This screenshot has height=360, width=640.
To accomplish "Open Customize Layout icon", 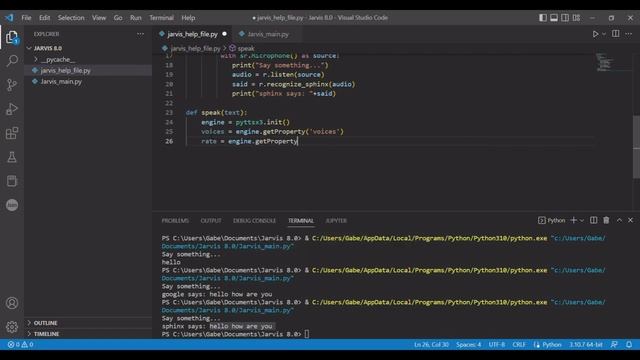I will tap(576, 18).
